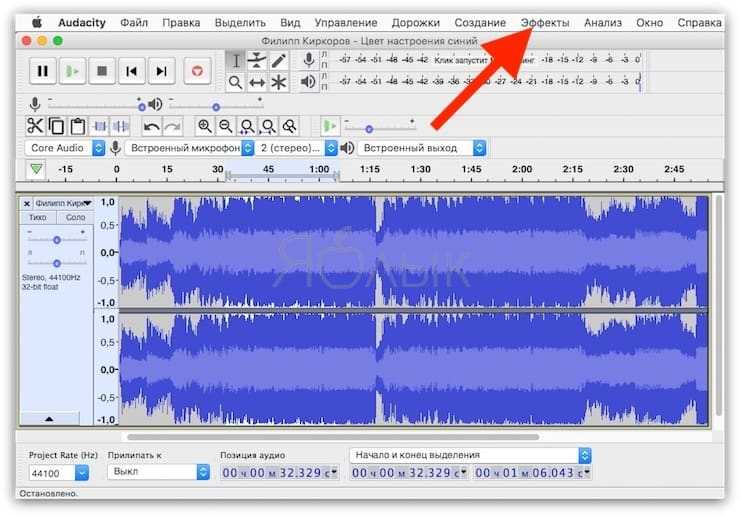The image size is (740, 516).
Task: Adjust the play-at-speed slider
Action: [x=380, y=128]
